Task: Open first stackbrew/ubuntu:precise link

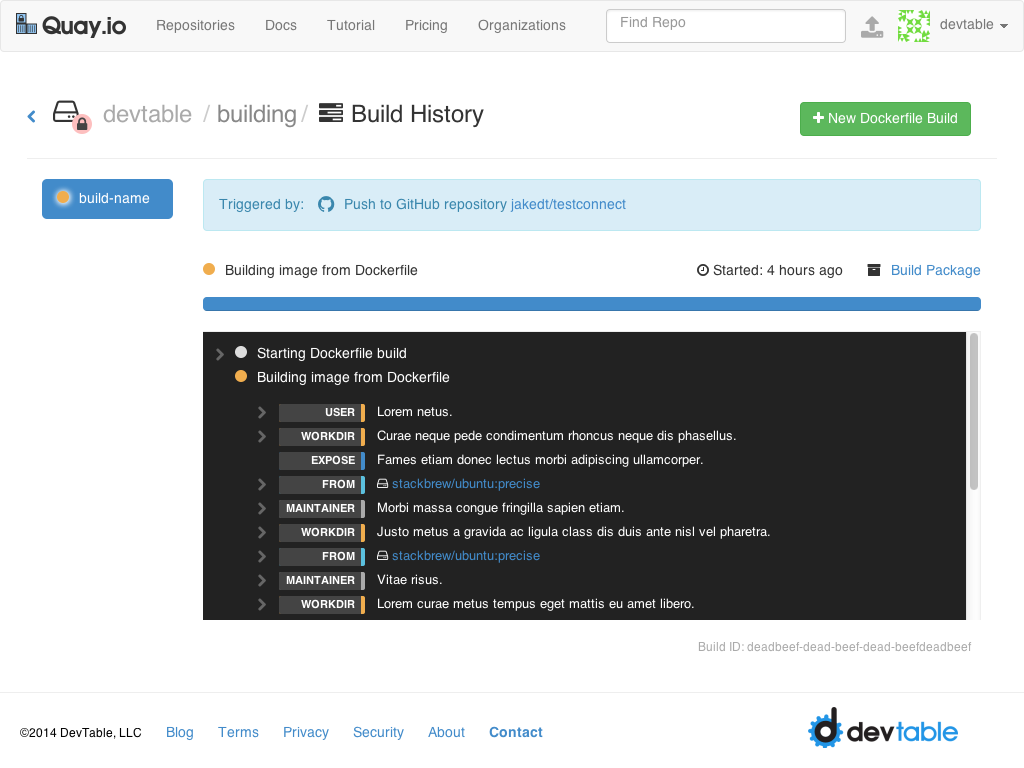Action: (x=466, y=484)
